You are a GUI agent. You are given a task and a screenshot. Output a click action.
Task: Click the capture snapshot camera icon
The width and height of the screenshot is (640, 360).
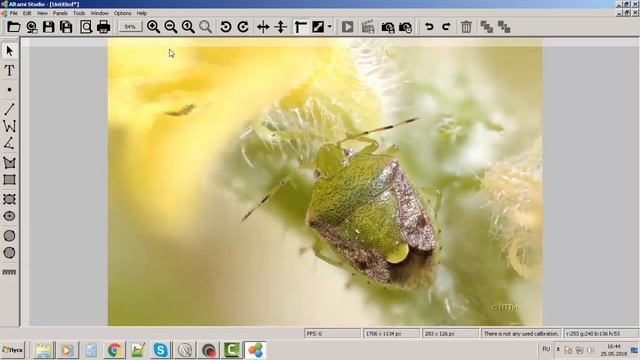(388, 27)
